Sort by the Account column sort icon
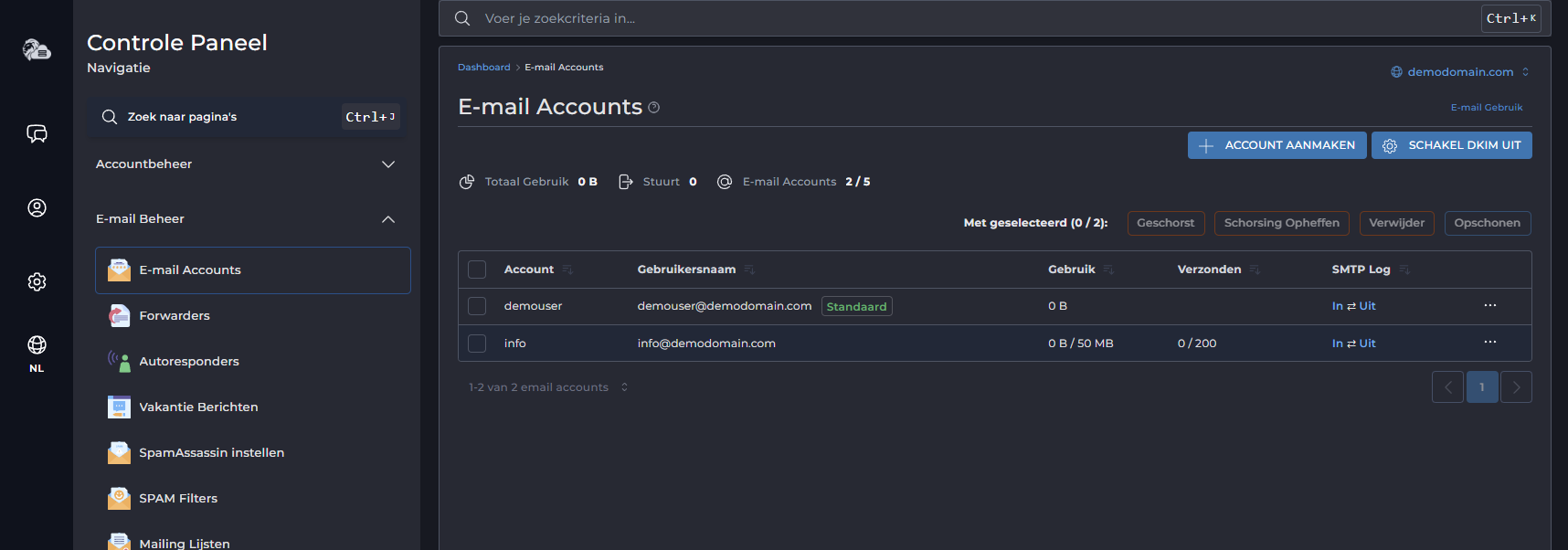This screenshot has width=1568, height=550. pos(567,270)
